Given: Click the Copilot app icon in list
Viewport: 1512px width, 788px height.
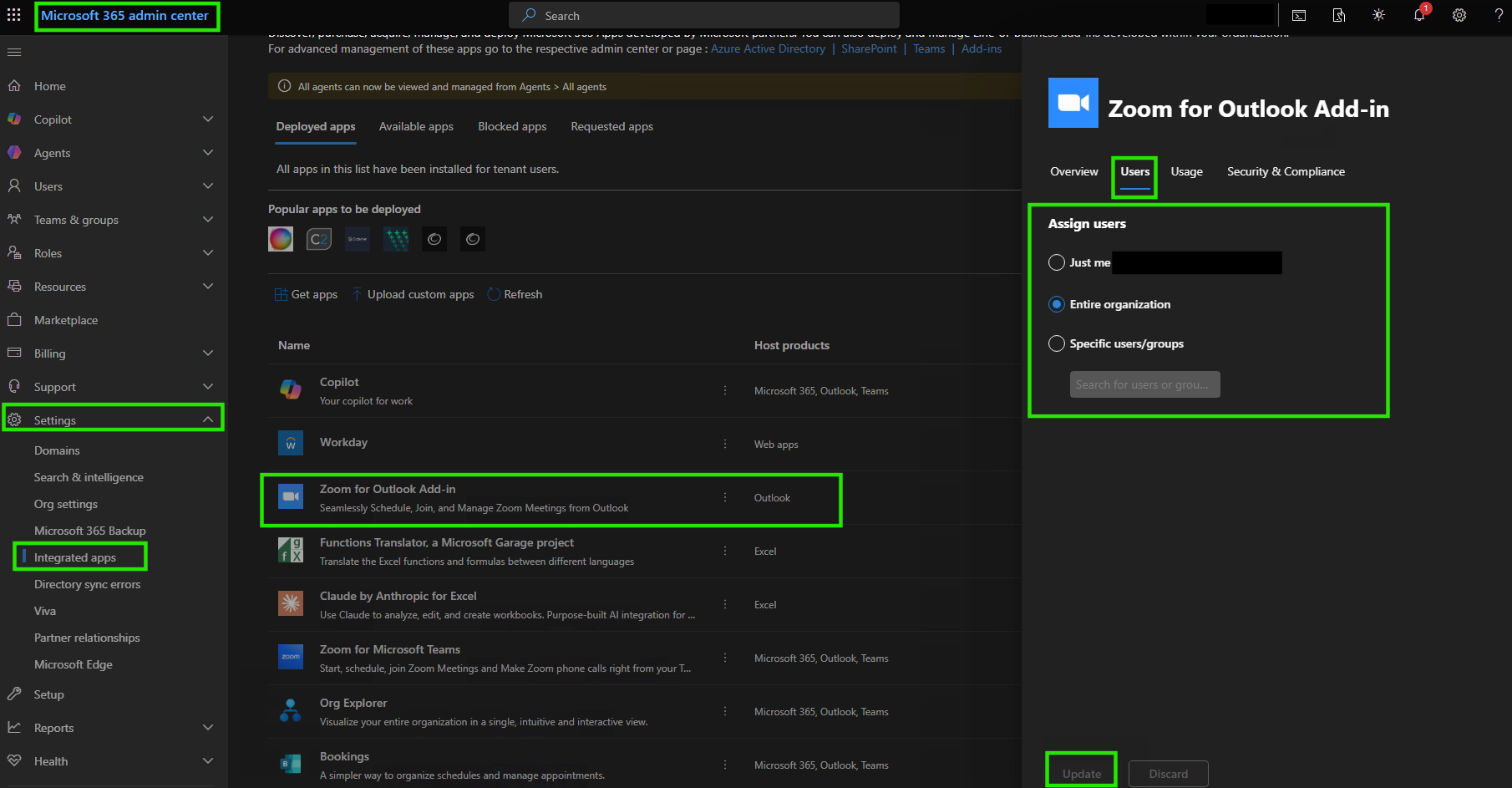Looking at the screenshot, I should pyautogui.click(x=291, y=390).
